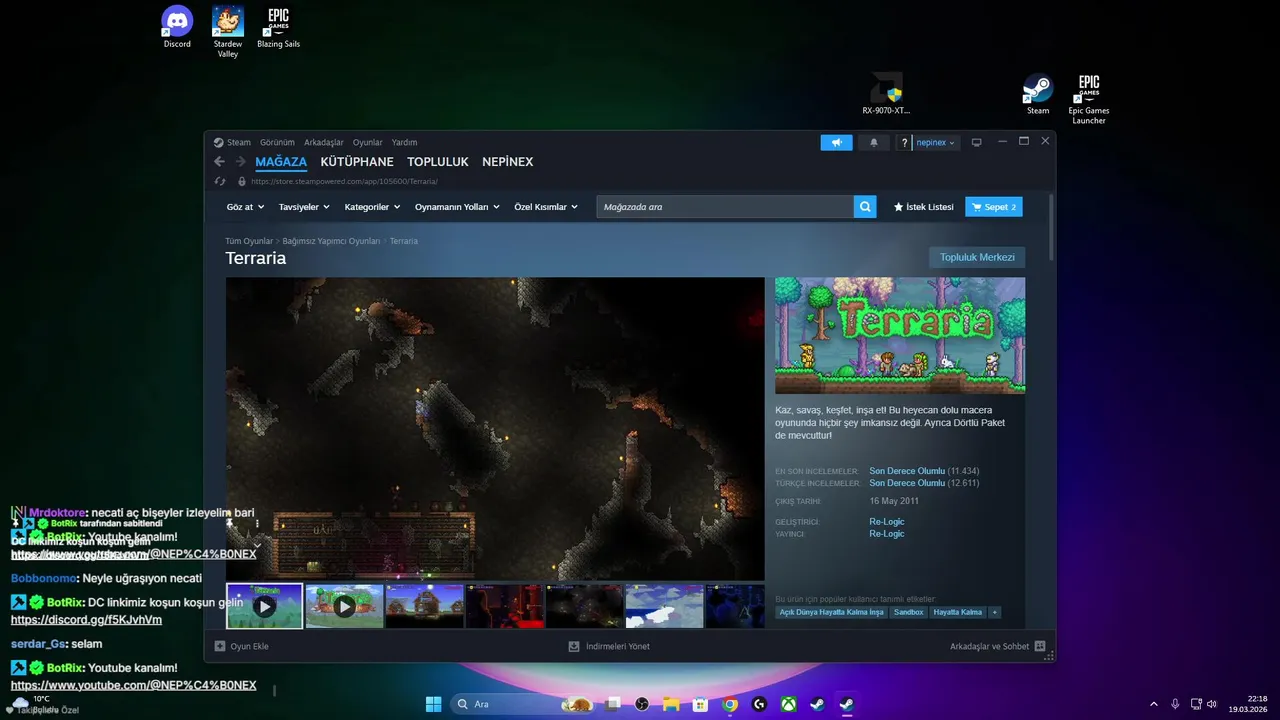
Task: Expand the nepinex account dropdown
Action: point(936,143)
